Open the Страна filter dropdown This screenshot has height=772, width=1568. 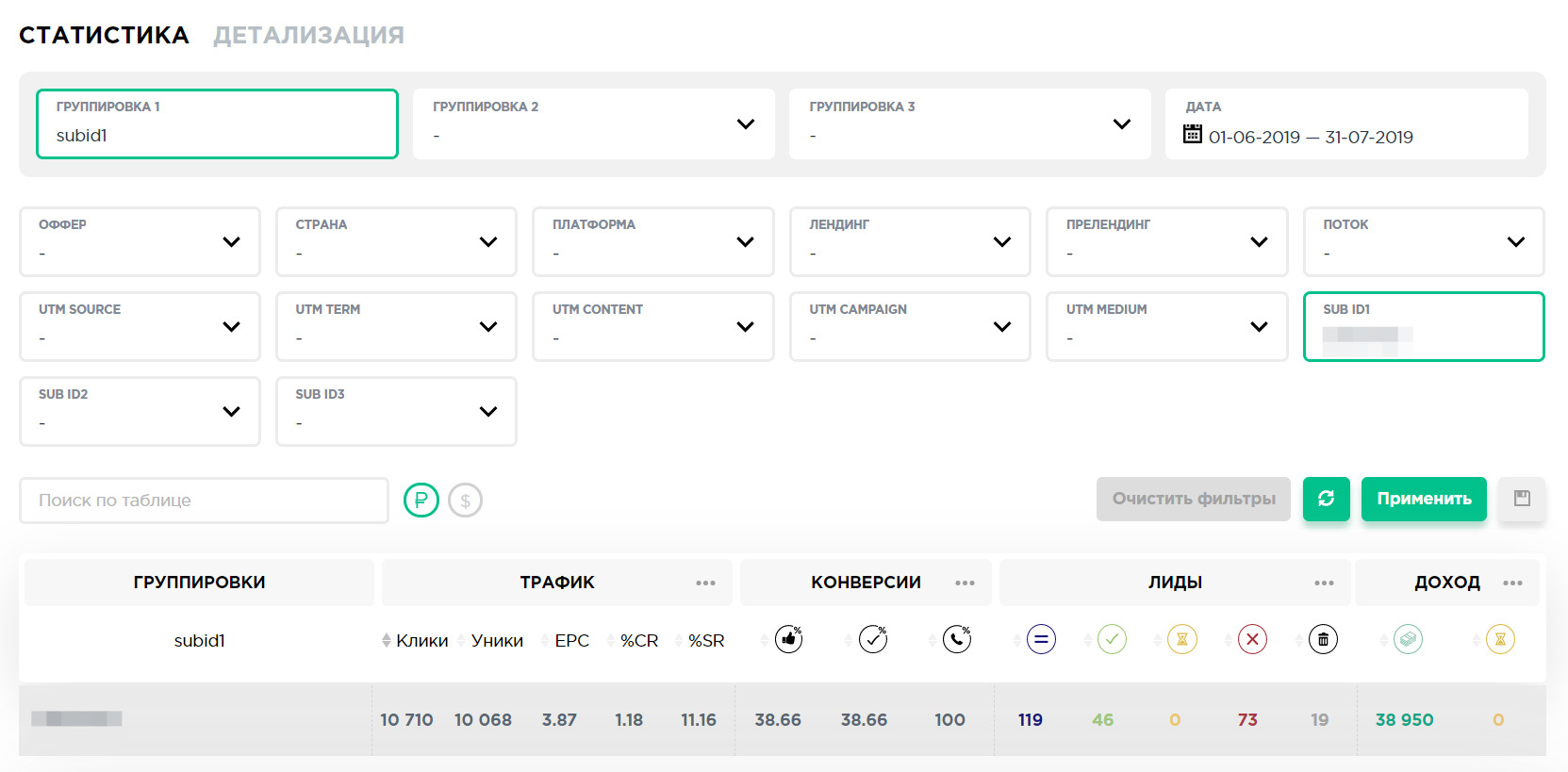(396, 241)
